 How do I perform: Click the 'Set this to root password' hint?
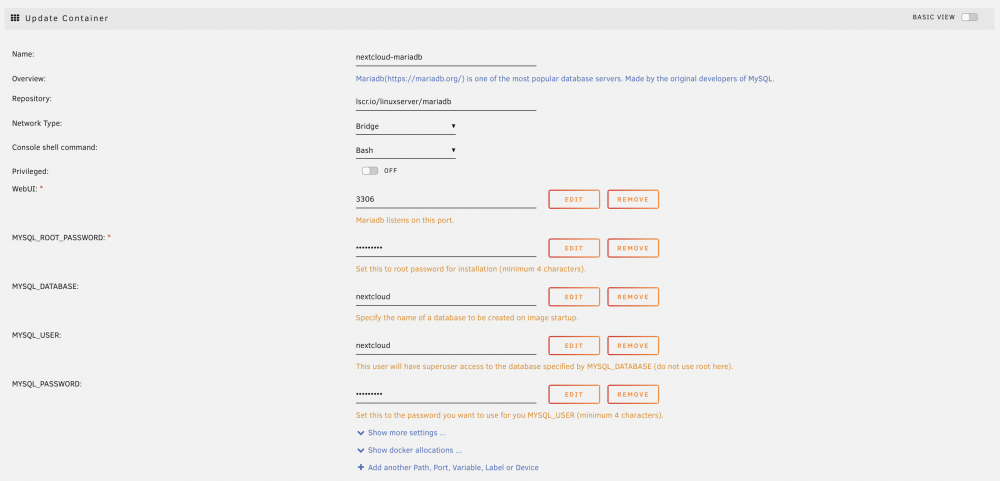(471, 269)
